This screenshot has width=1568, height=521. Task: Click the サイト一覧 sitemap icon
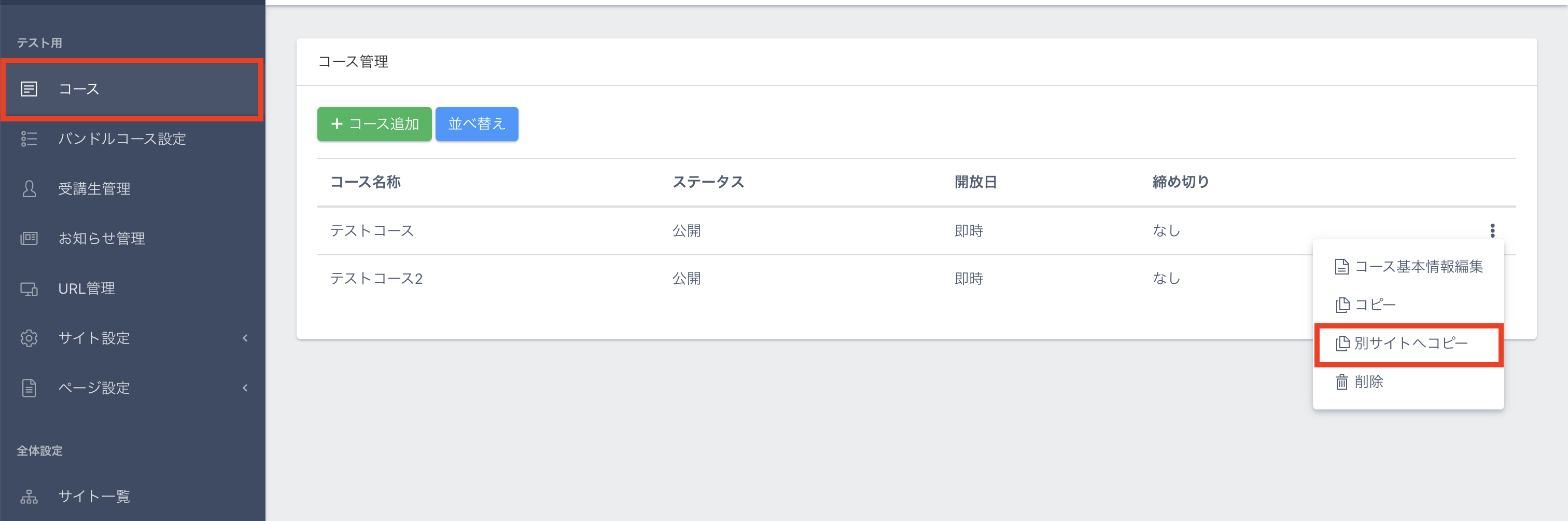[29, 497]
